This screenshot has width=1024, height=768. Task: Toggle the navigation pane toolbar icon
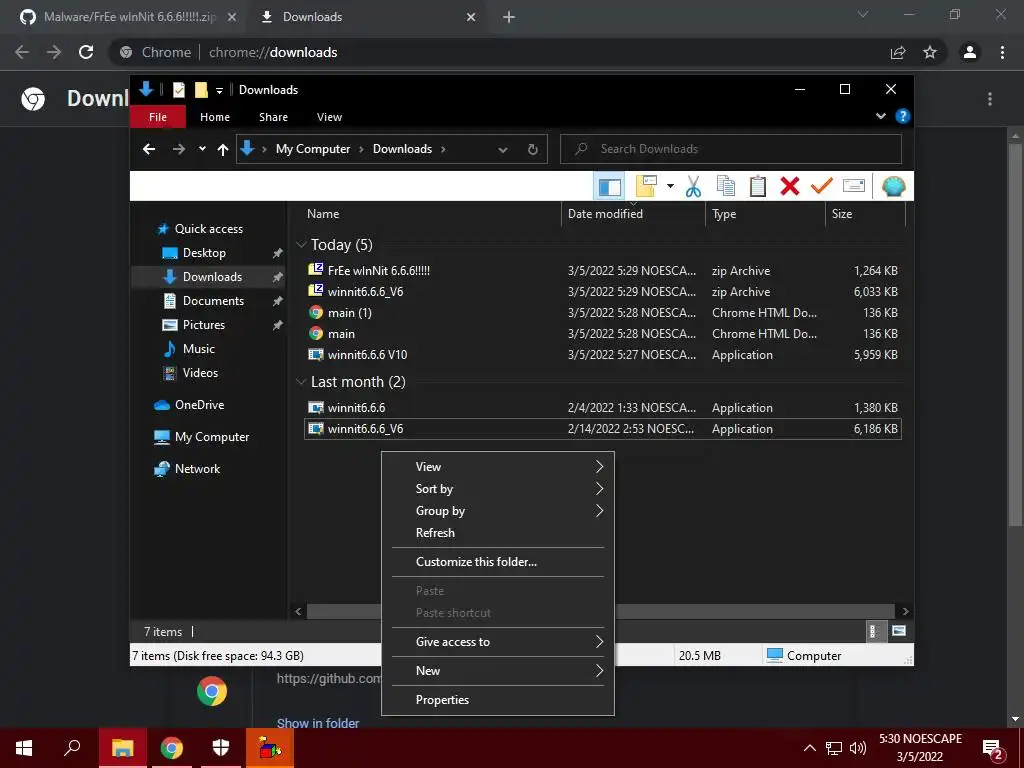coord(609,187)
